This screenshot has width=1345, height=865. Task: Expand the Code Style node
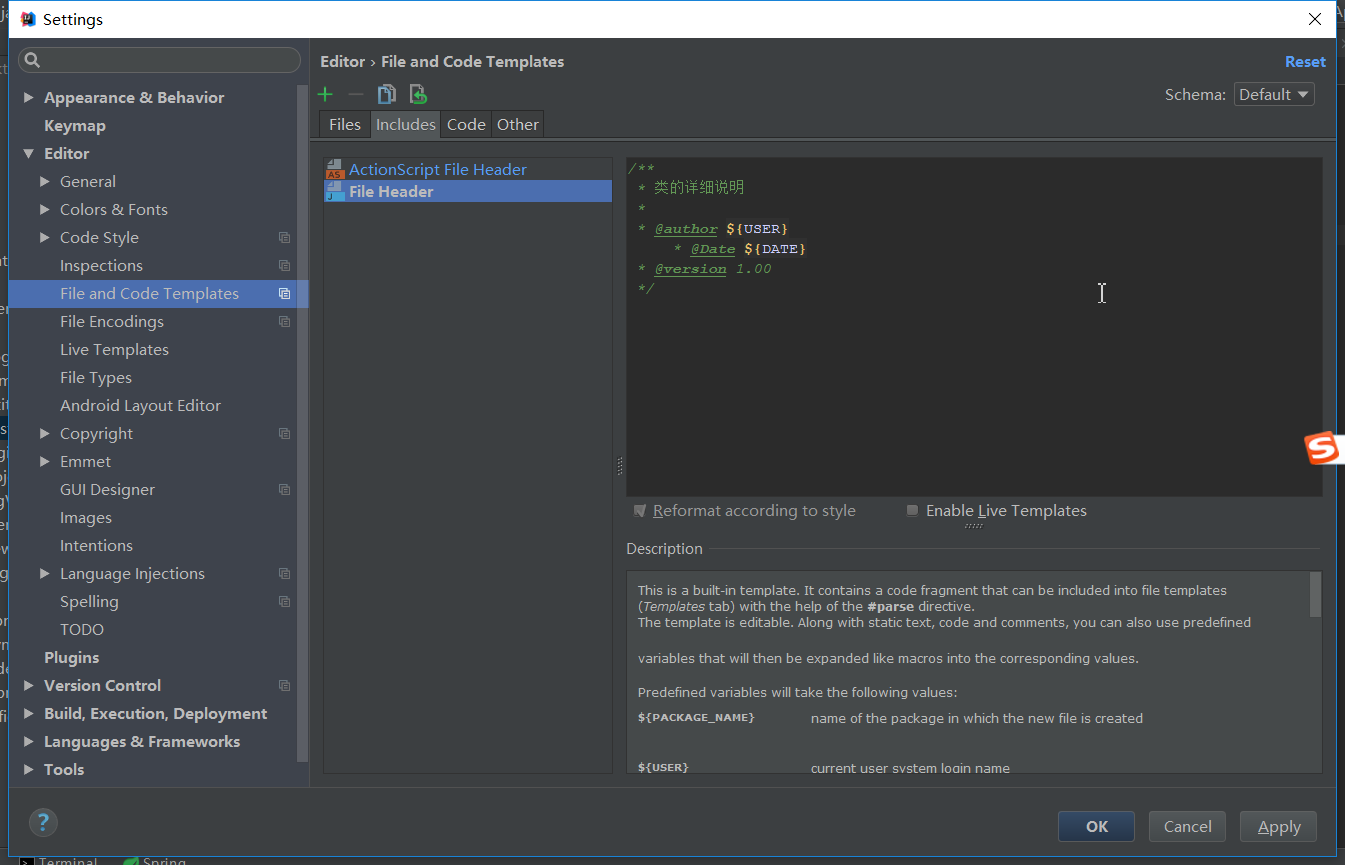coord(44,238)
